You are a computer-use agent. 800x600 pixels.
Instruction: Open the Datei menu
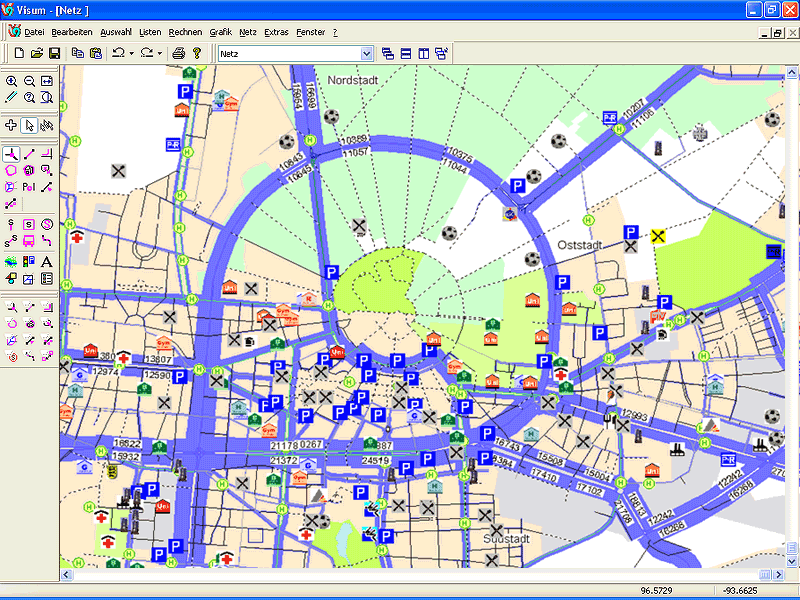[x=34, y=32]
